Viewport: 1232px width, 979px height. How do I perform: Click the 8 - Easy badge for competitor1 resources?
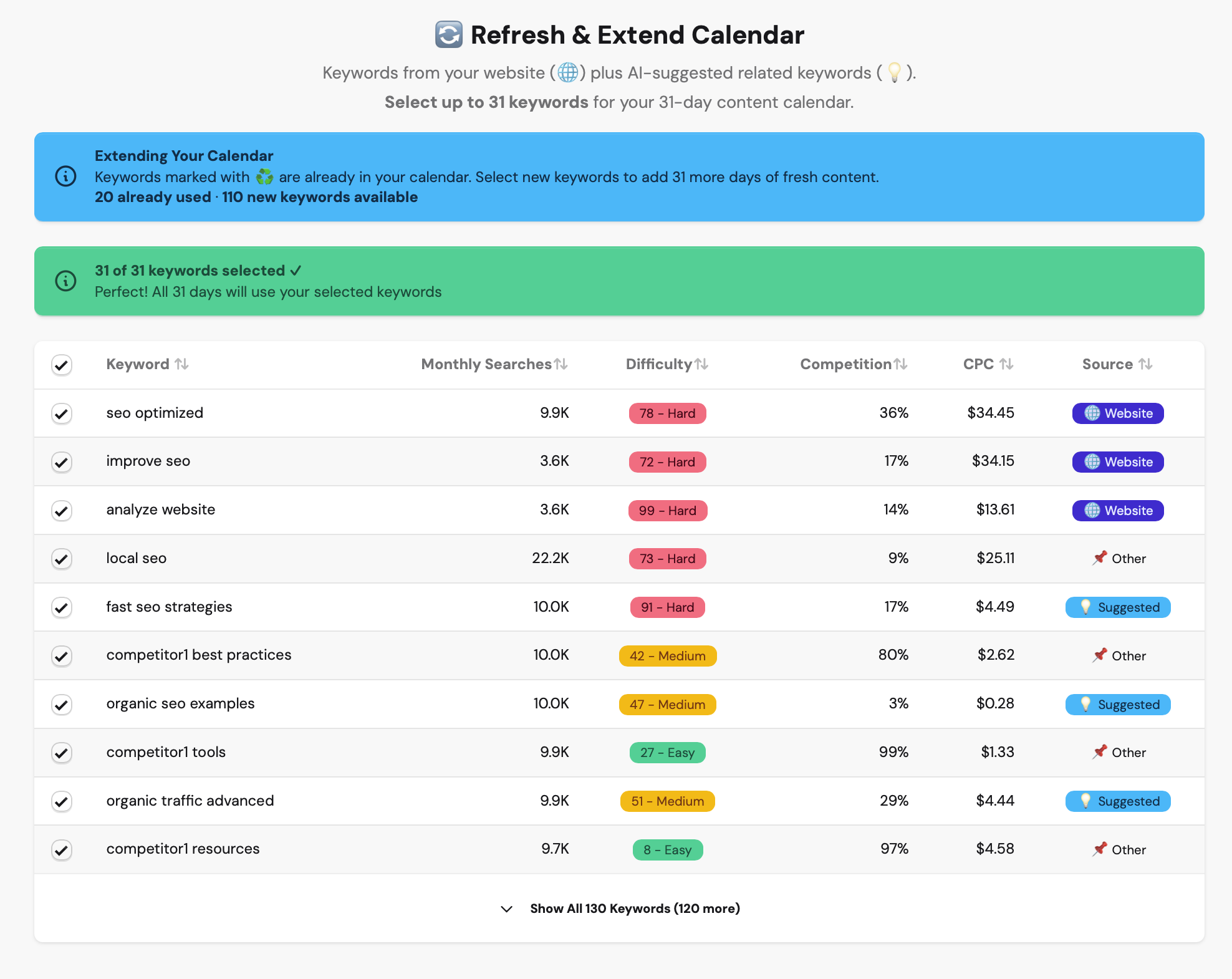point(667,849)
